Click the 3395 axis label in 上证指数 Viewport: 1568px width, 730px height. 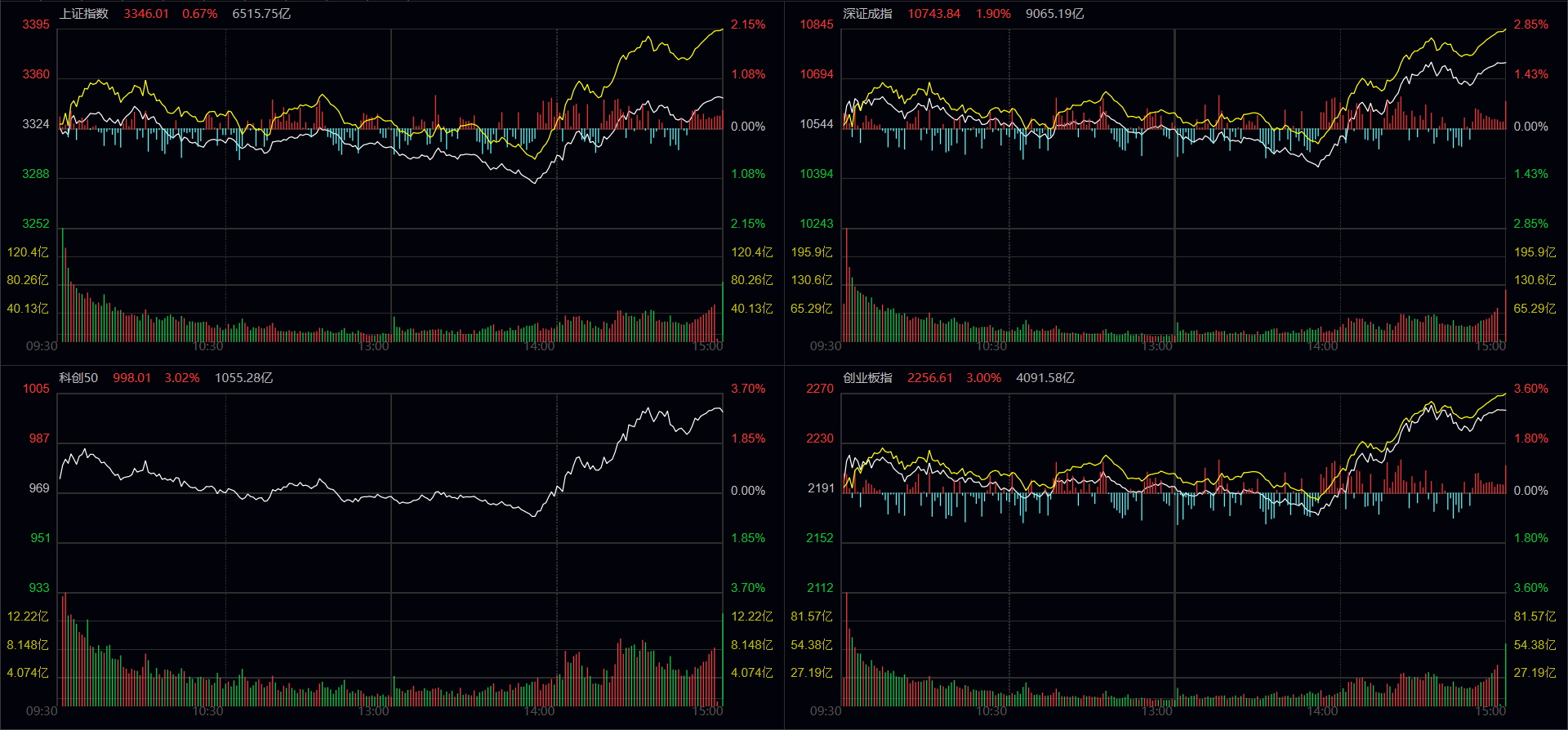tap(36, 24)
